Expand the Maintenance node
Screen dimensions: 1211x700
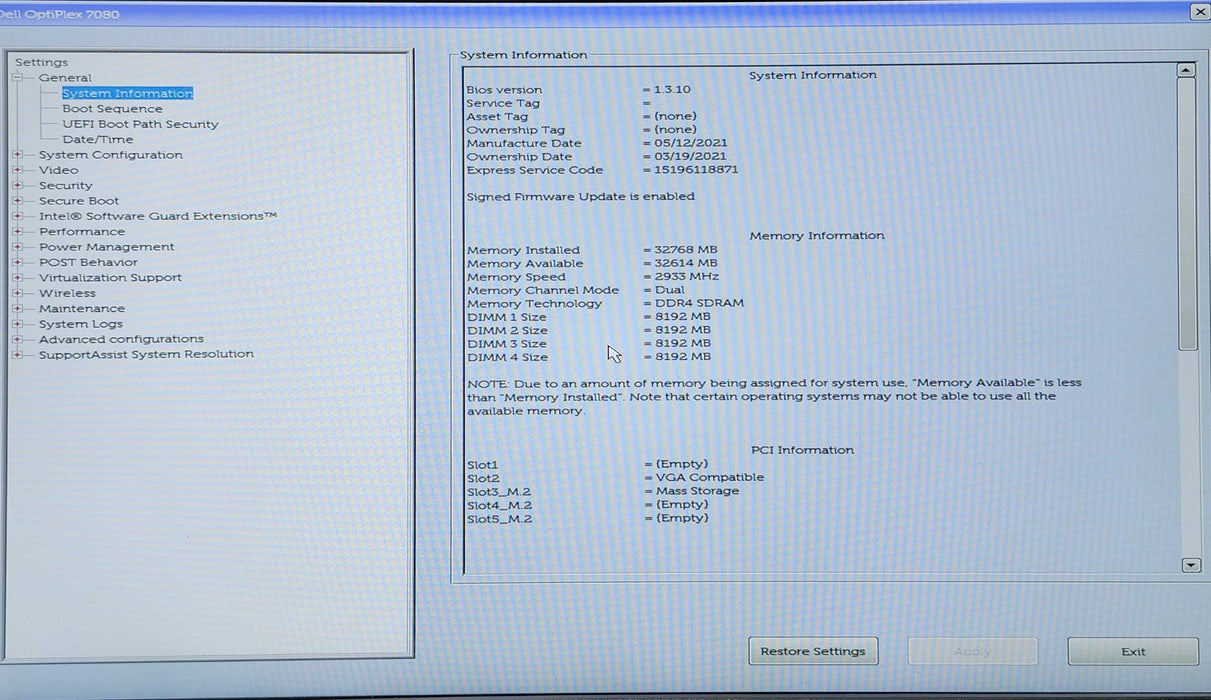17,308
